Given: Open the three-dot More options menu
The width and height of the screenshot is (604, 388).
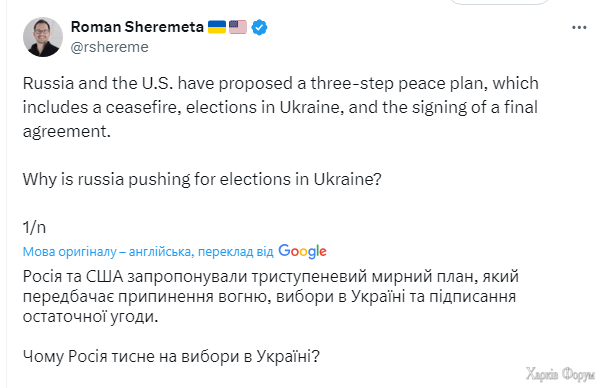Looking at the screenshot, I should click(579, 28).
